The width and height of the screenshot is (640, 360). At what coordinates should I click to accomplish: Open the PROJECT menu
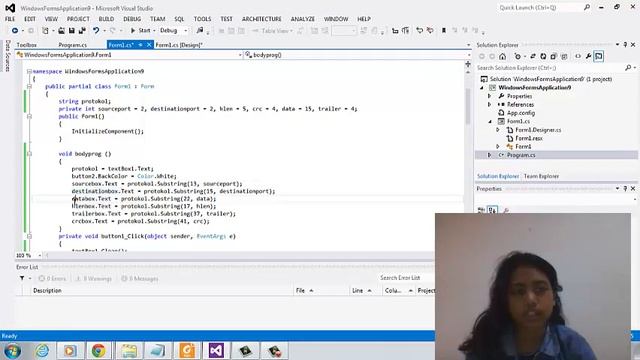[x=78, y=19]
